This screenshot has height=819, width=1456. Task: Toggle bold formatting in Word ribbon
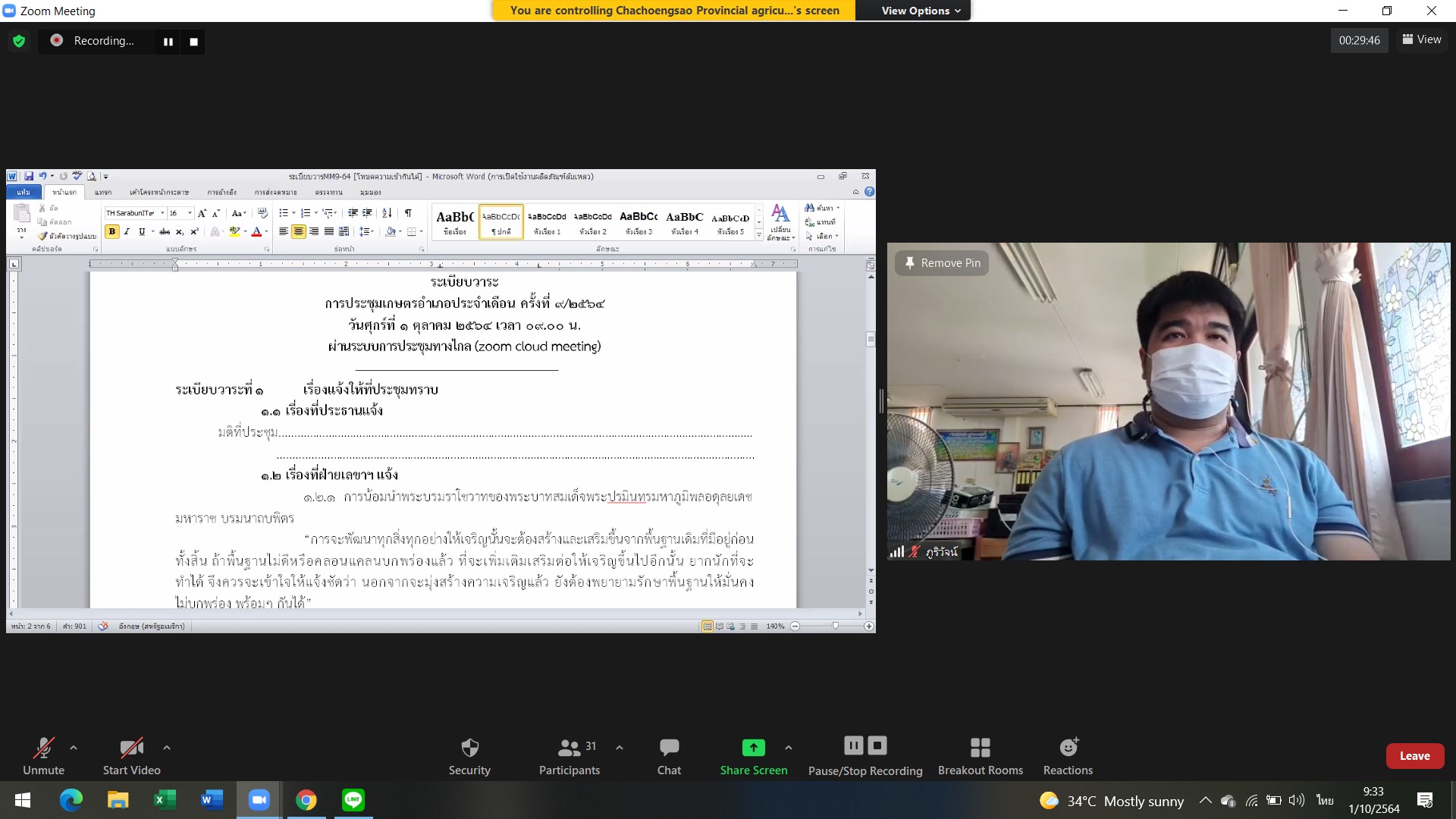112,232
